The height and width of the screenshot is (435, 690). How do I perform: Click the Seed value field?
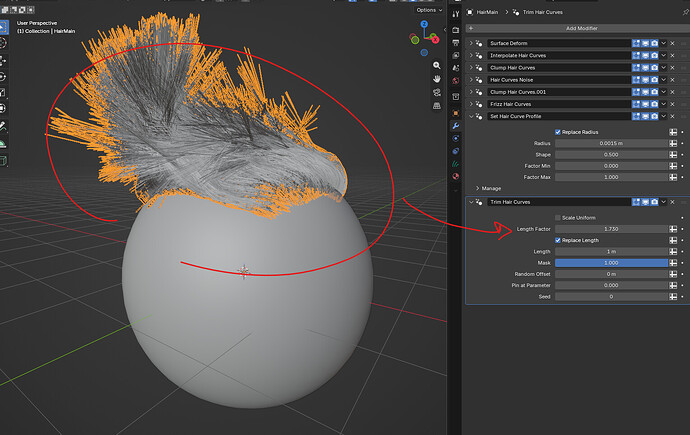611,297
